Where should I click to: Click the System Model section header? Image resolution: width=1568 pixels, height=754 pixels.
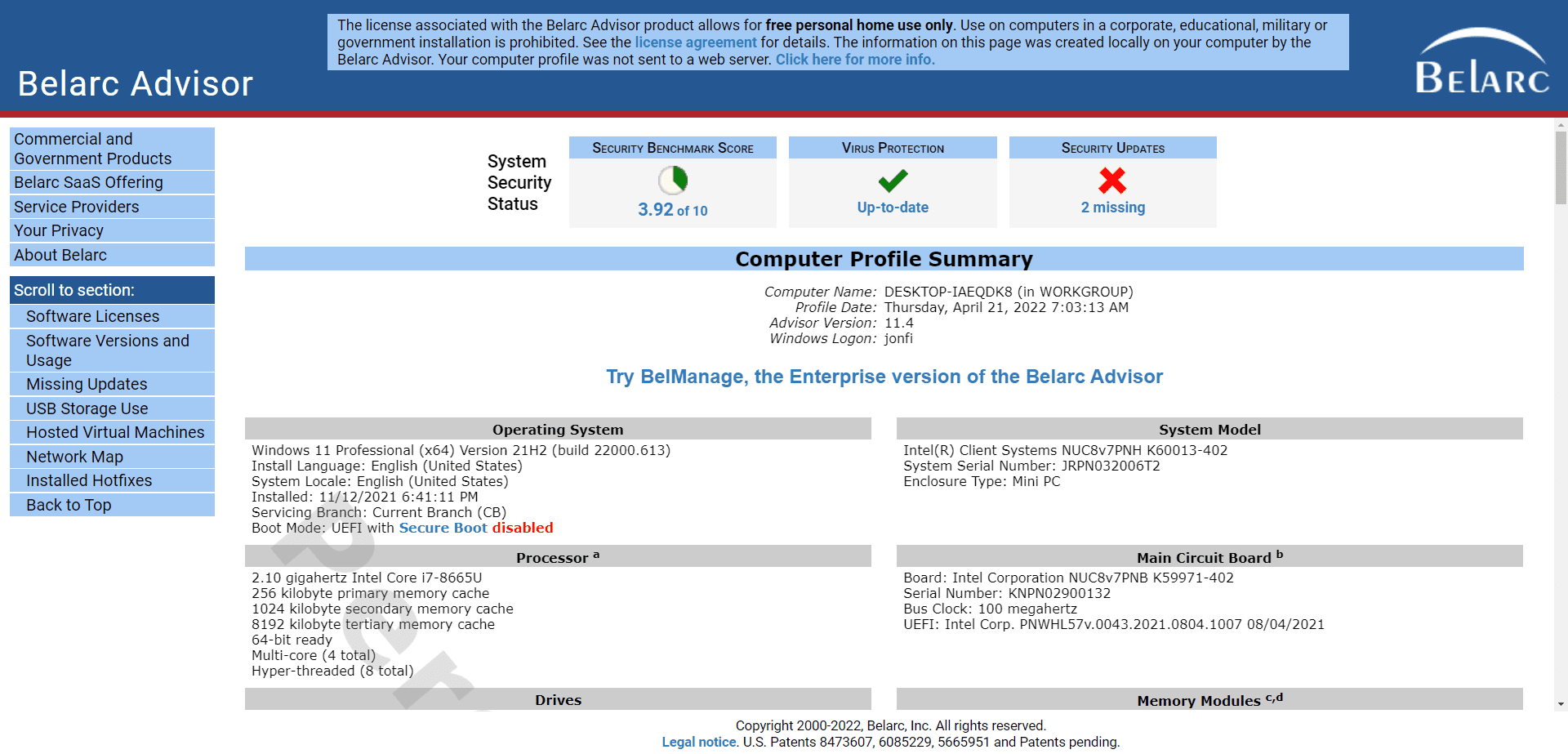[1209, 430]
